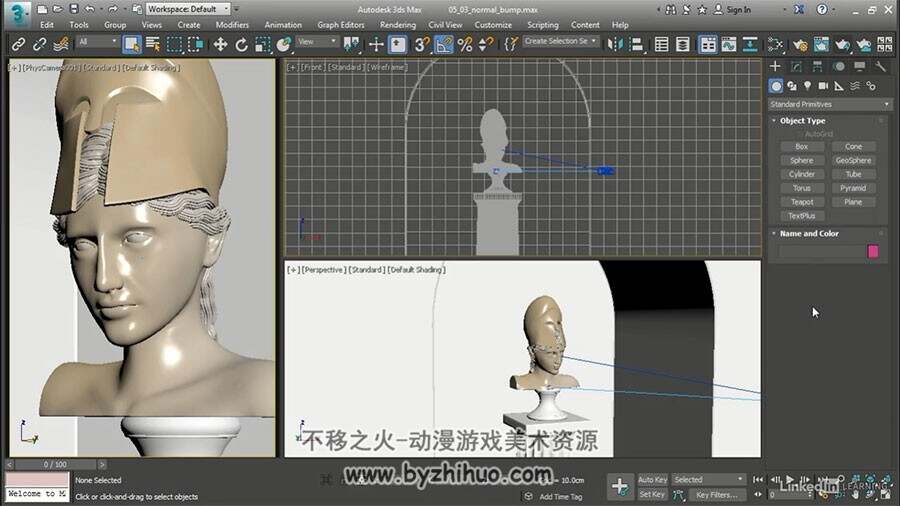This screenshot has height=506, width=900.
Task: Open the Selected key mode dropdown
Action: [x=708, y=479]
